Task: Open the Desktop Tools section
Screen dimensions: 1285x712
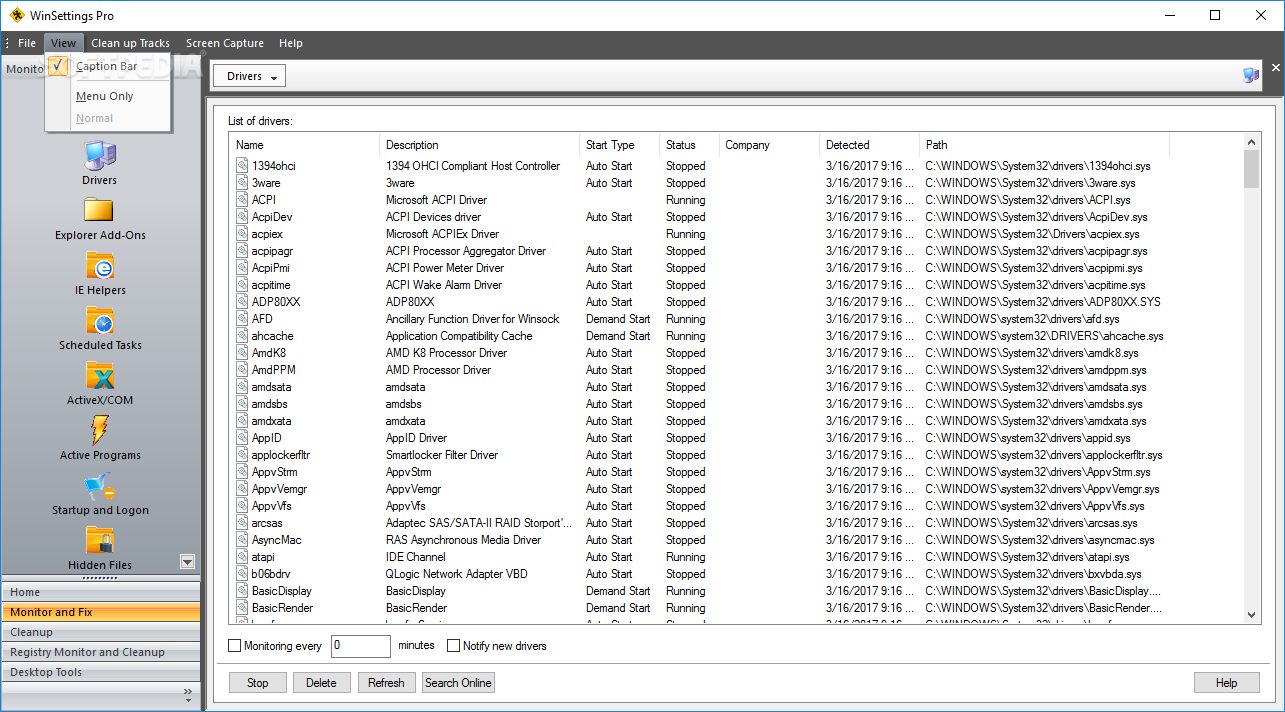Action: (100, 672)
